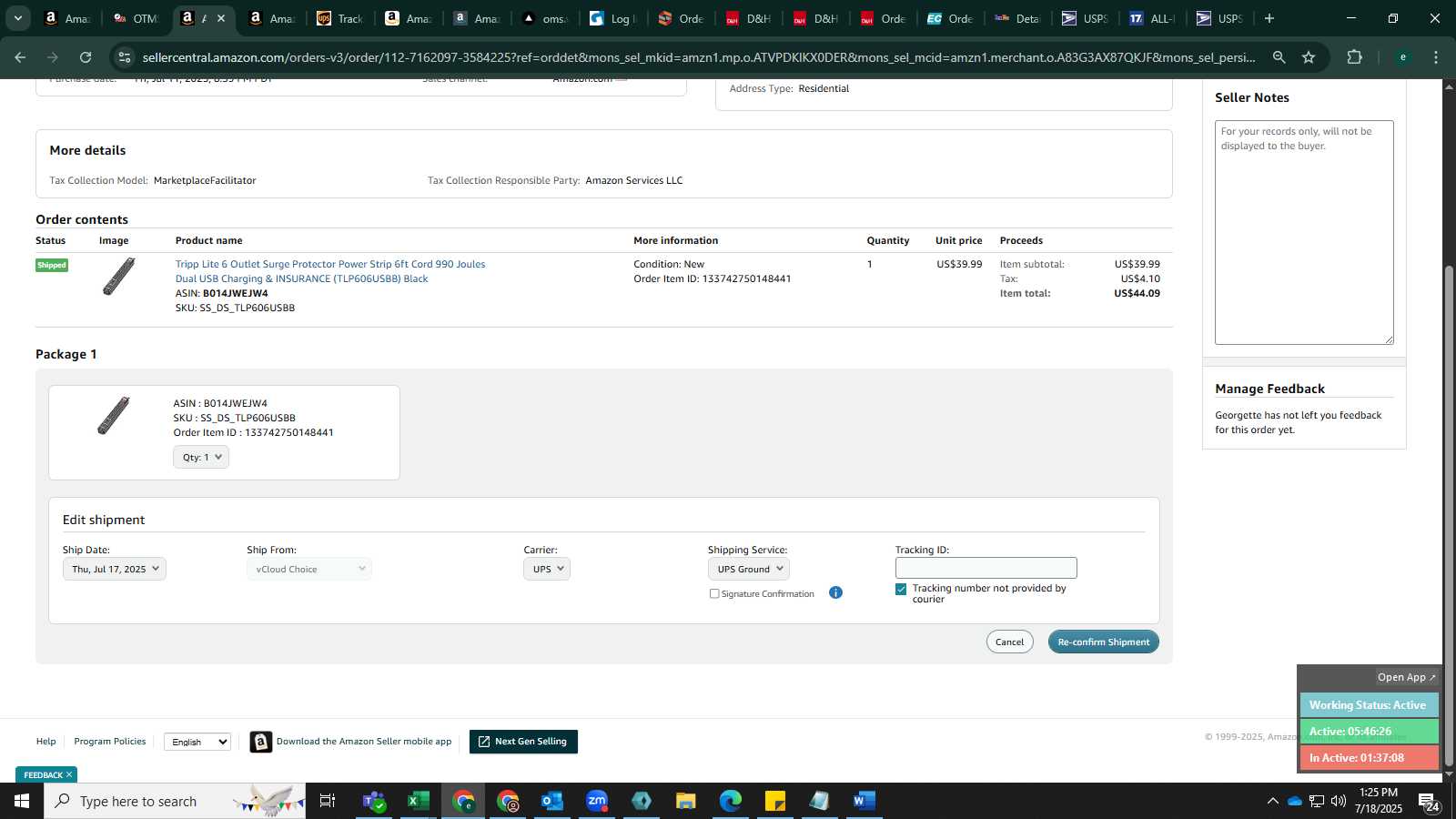Click the Cancel button

pyautogui.click(x=1009, y=642)
